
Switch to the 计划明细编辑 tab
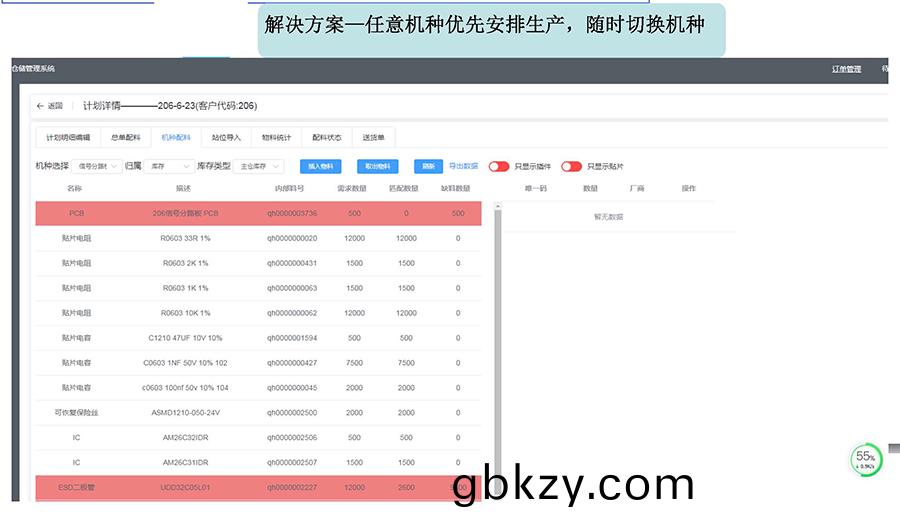(x=68, y=138)
